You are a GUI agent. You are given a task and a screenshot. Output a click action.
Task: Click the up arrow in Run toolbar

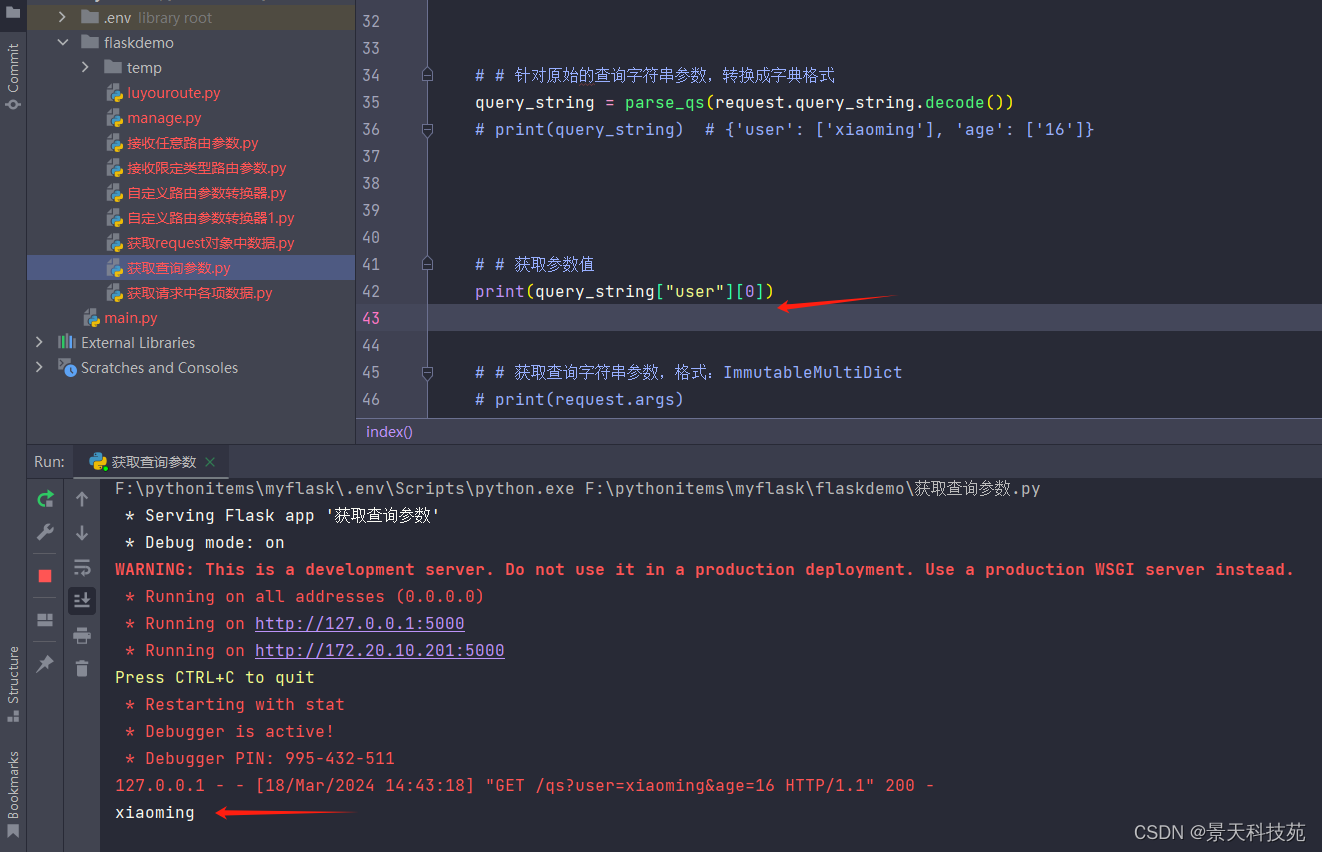[82, 498]
